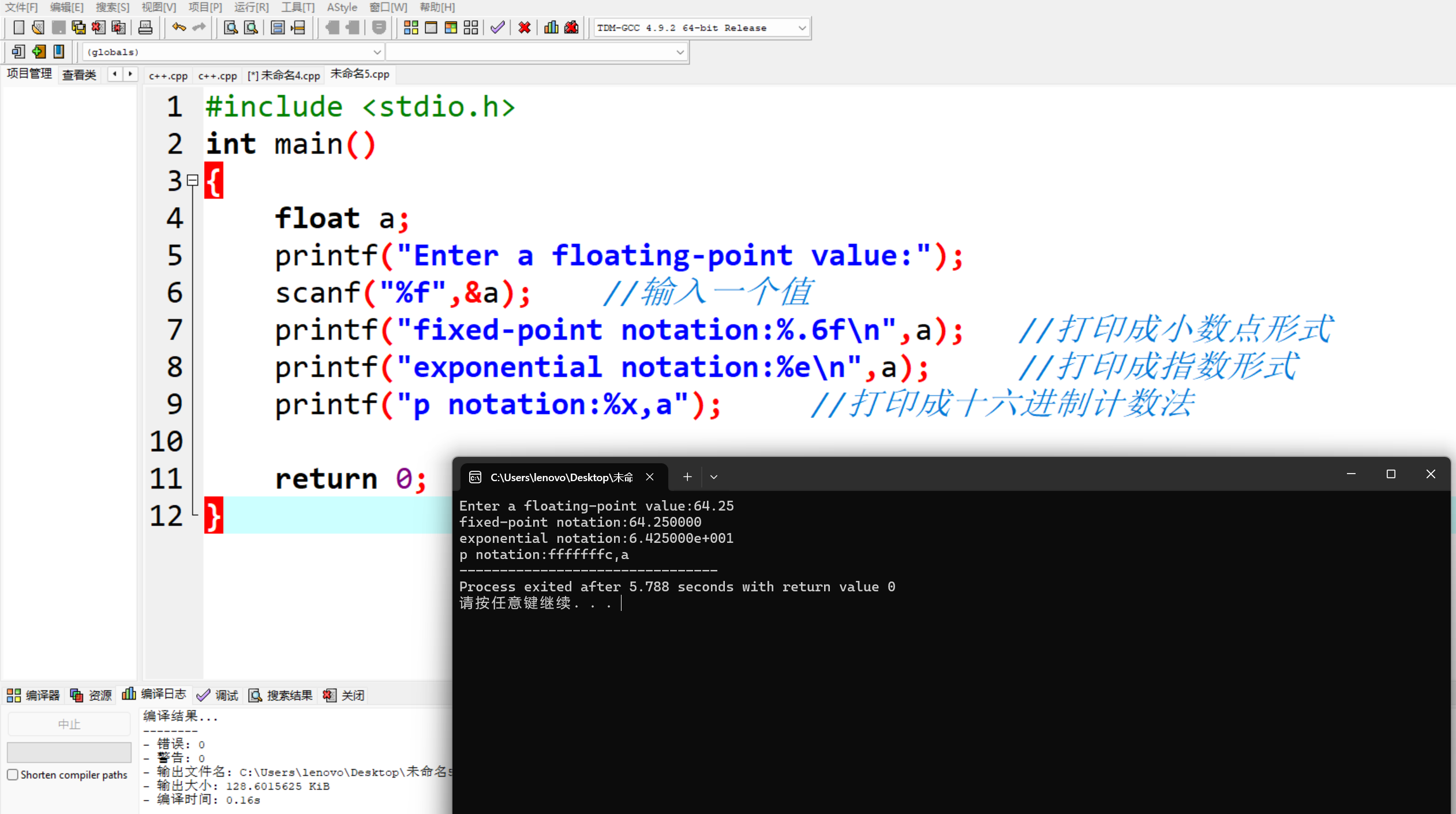This screenshot has width=1456, height=814.
Task: Click the 关闭 bottom panel button
Action: 345,695
